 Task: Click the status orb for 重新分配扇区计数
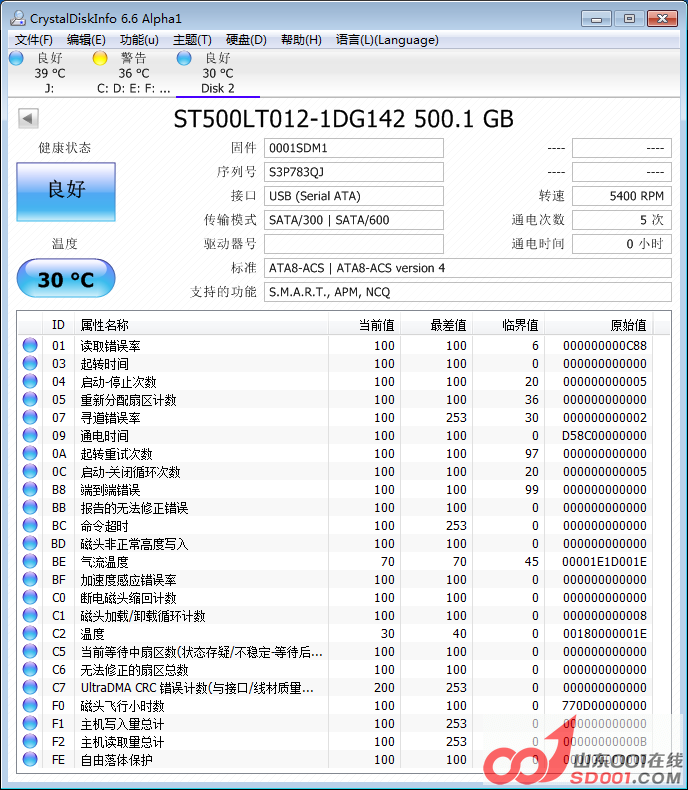coord(30,400)
